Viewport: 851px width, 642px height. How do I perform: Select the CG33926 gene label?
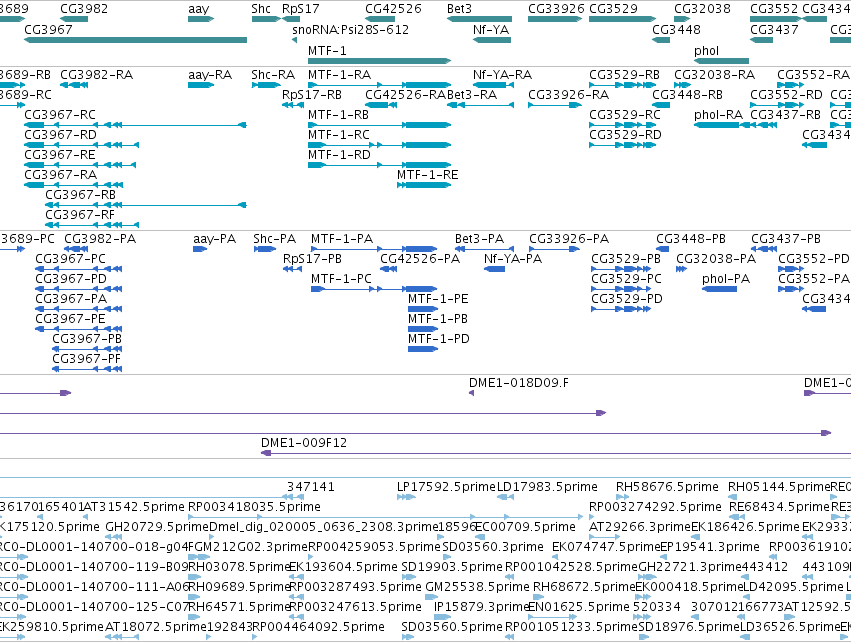click(x=556, y=9)
